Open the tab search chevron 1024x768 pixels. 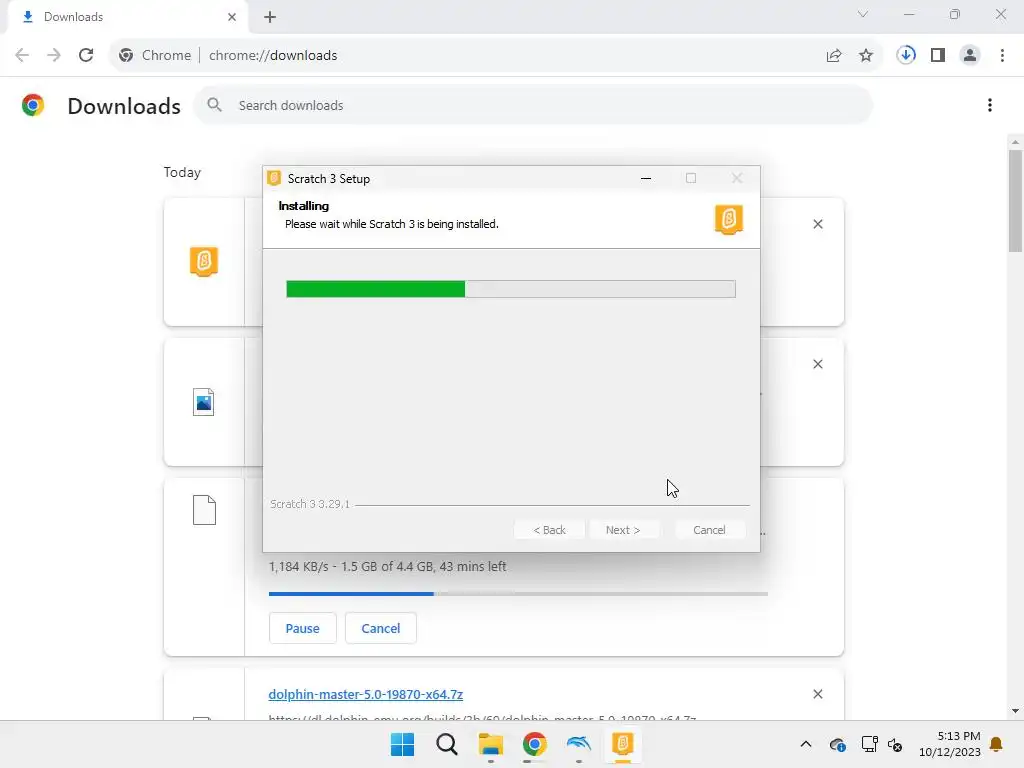pos(863,14)
